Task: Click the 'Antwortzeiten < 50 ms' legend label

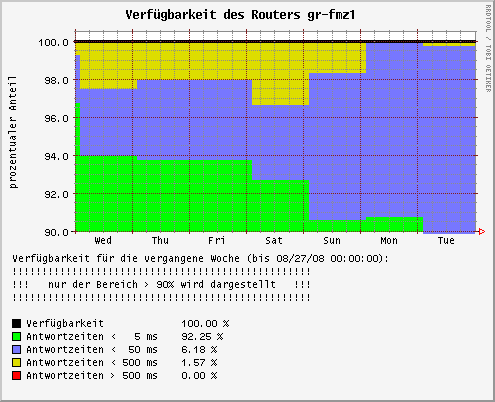Action: (x=92, y=349)
